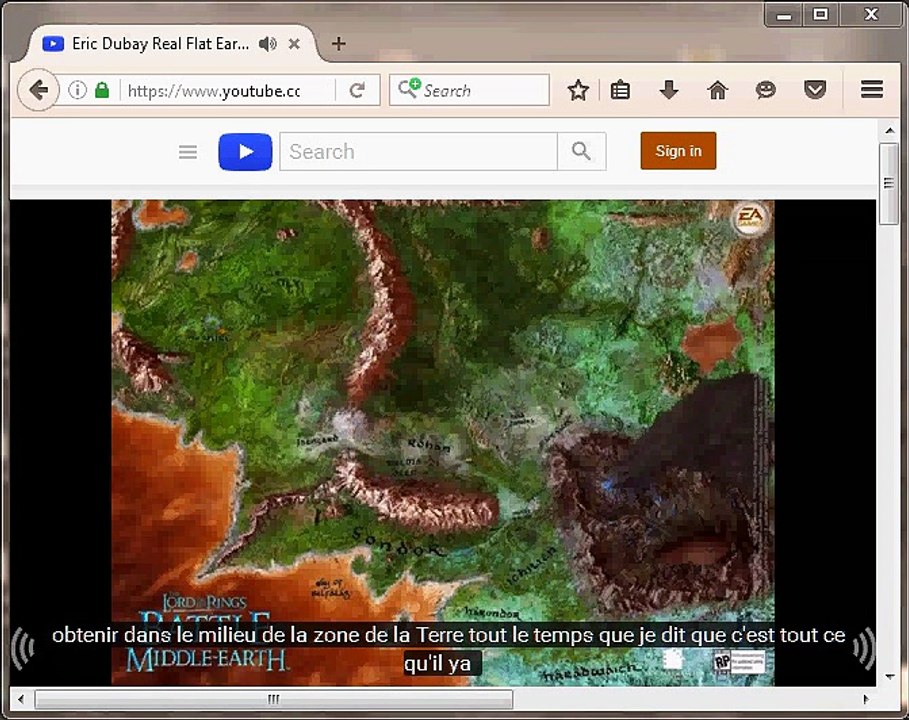Click the YouTube play logo
909x720 pixels.
point(245,152)
